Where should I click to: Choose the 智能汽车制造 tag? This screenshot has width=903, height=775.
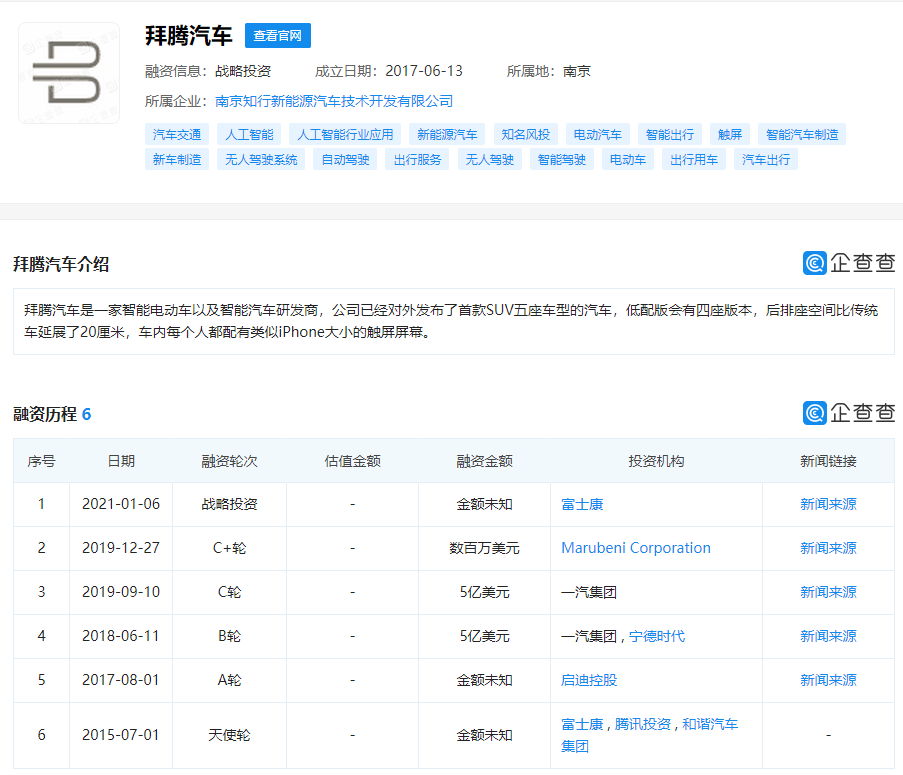pos(802,134)
